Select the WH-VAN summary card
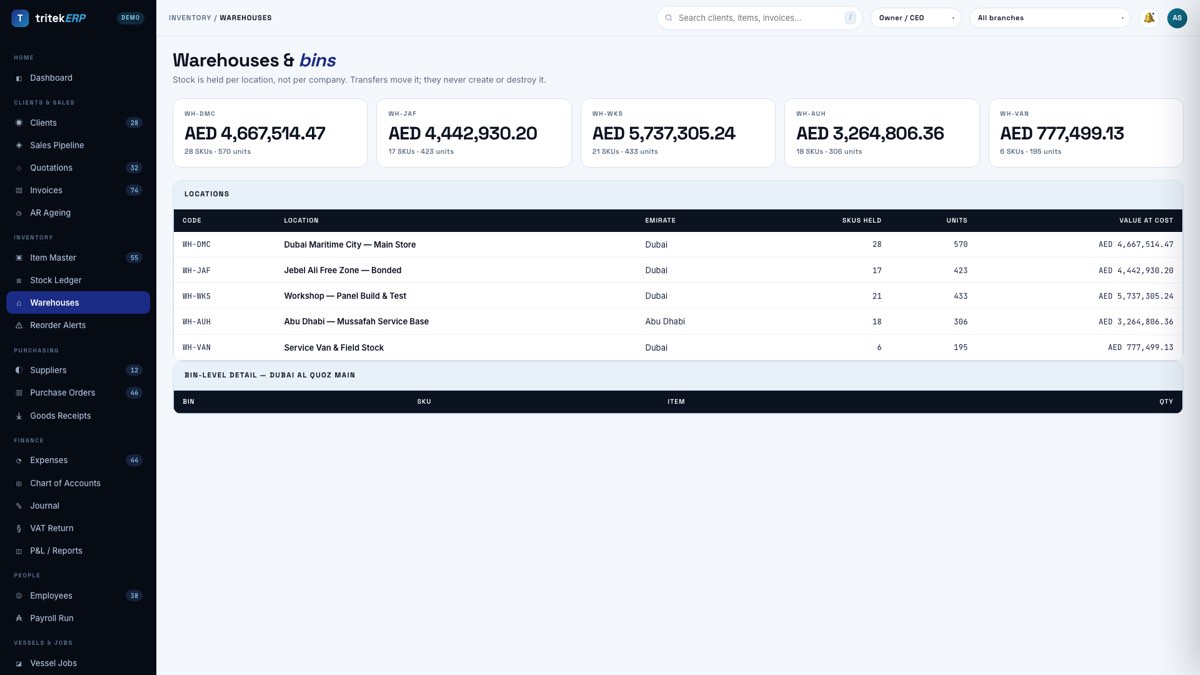1200x675 pixels. [1086, 133]
